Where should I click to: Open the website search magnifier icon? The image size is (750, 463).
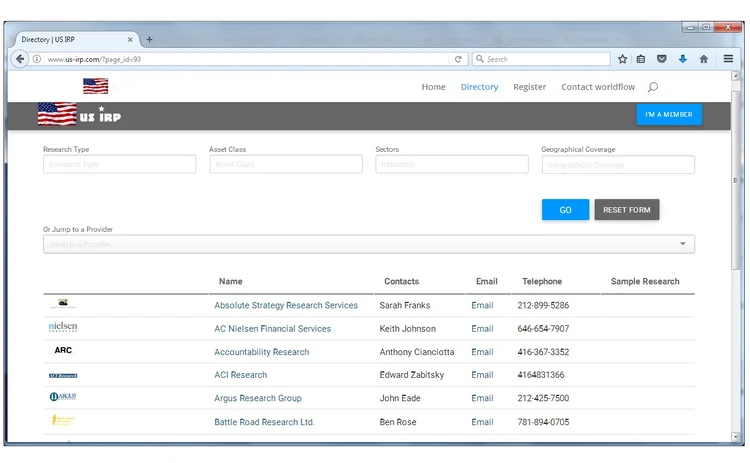(653, 87)
